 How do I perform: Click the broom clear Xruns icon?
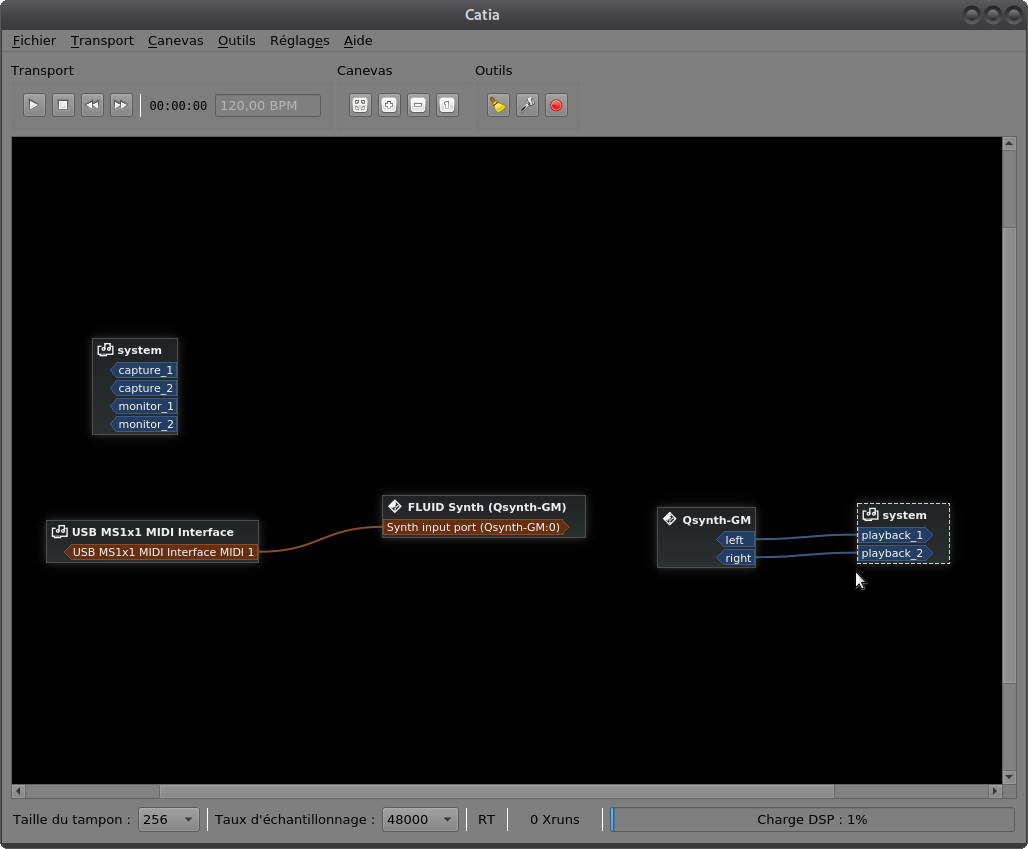498,105
